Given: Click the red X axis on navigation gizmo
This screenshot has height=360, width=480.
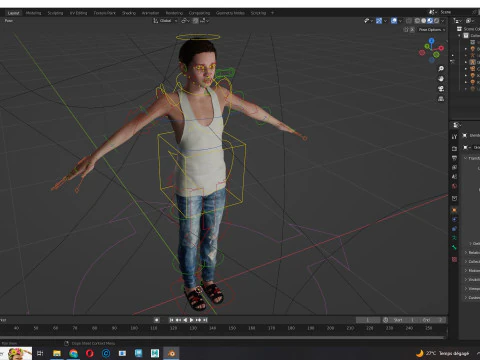Looking at the screenshot, I should [x=441, y=48].
